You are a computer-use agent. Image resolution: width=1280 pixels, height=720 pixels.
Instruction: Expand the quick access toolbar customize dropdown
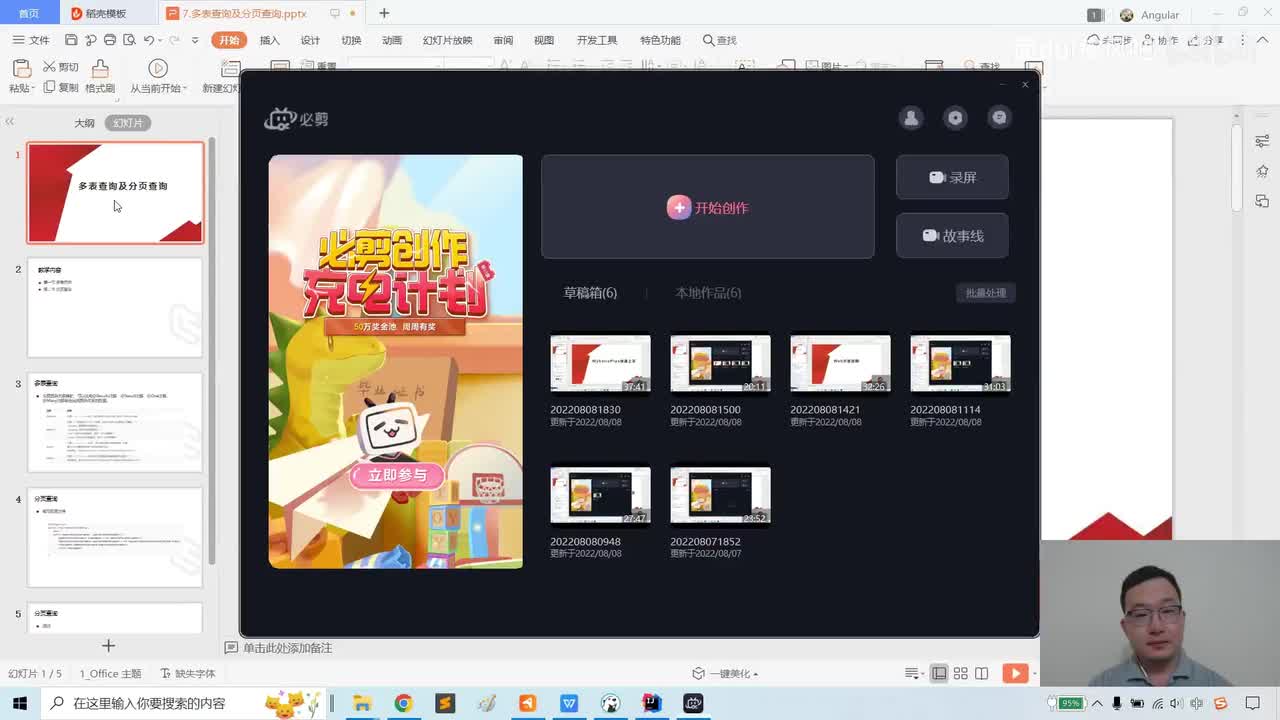click(195, 40)
